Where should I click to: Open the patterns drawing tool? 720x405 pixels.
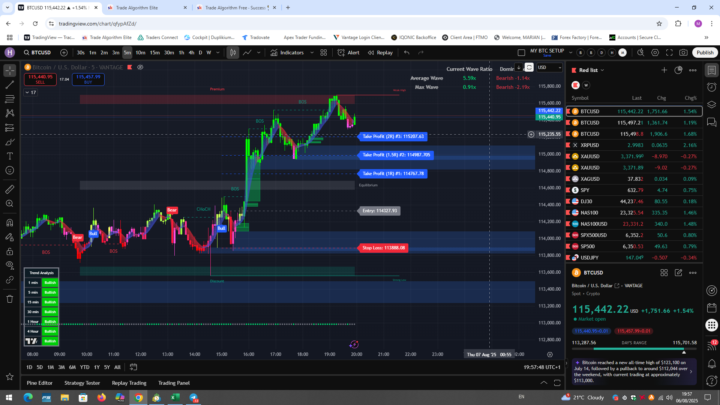coord(10,113)
